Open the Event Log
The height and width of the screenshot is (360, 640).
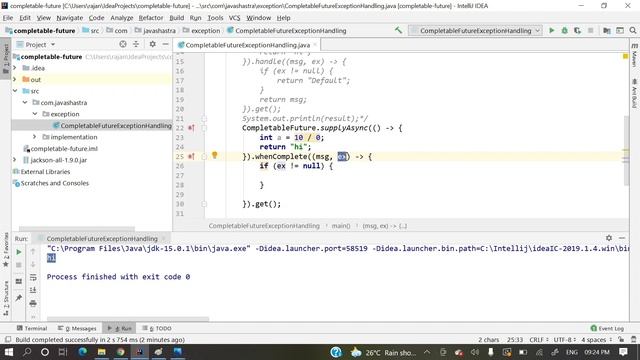pos(607,328)
